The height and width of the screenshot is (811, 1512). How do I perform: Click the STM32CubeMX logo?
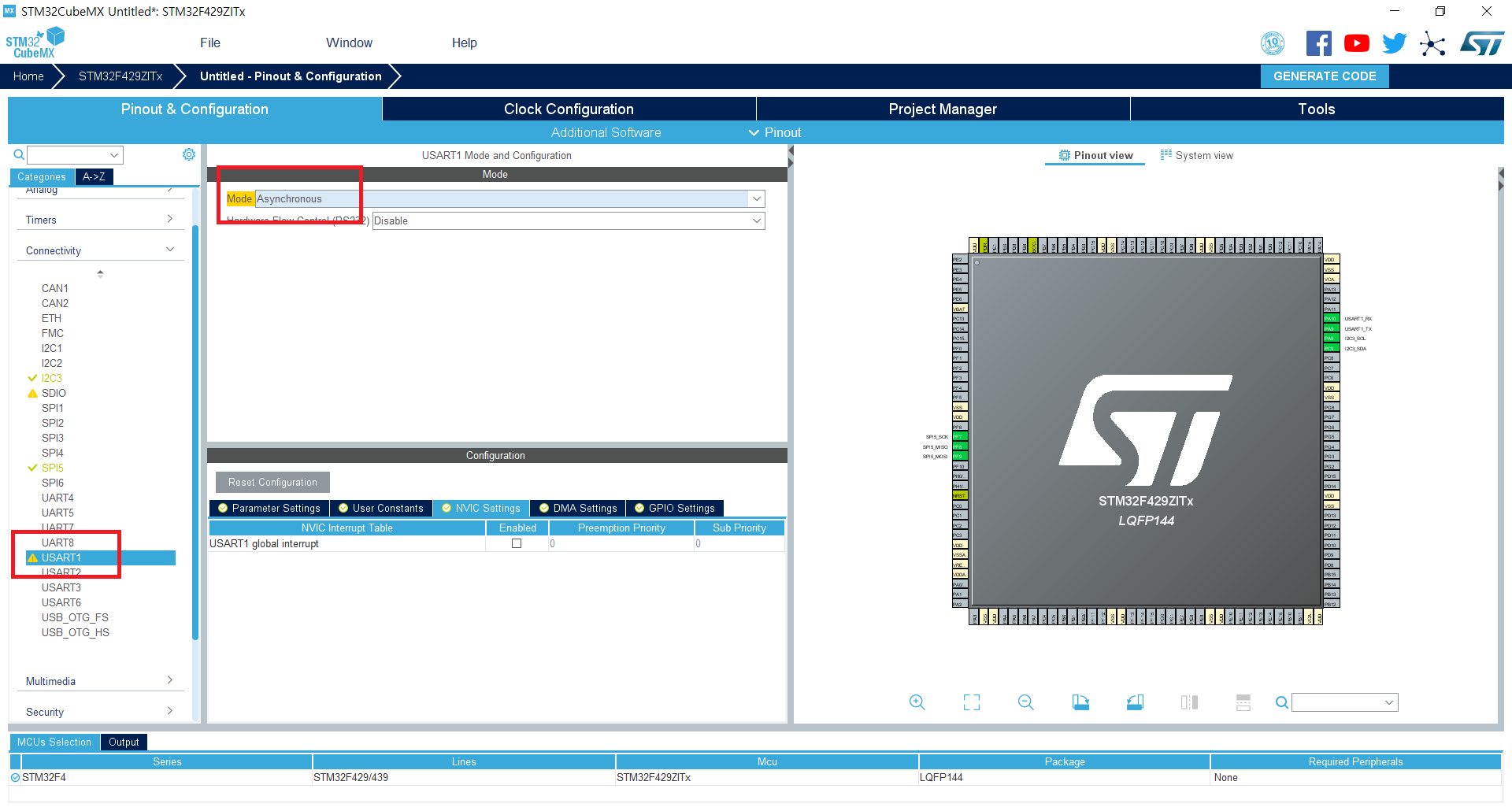35,43
